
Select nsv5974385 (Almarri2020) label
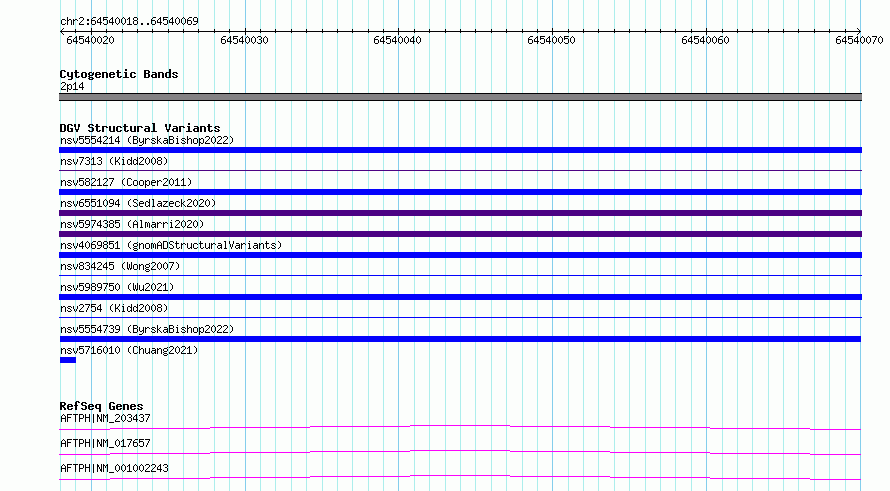pyautogui.click(x=132, y=224)
